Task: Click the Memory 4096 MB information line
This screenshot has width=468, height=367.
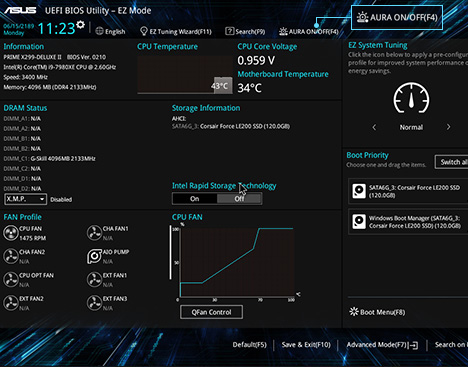Action: pyautogui.click(x=50, y=87)
